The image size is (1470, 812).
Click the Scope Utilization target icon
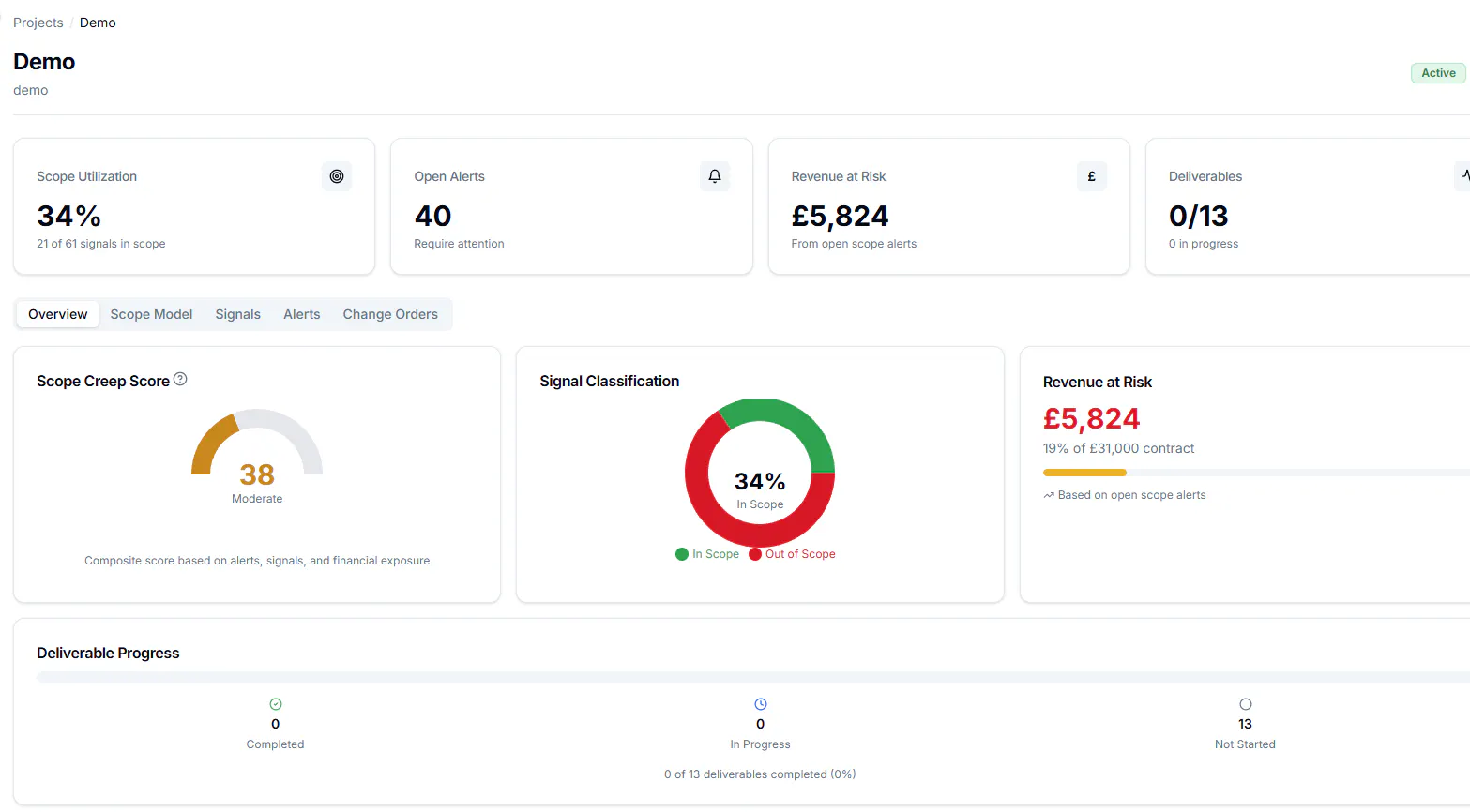337,176
